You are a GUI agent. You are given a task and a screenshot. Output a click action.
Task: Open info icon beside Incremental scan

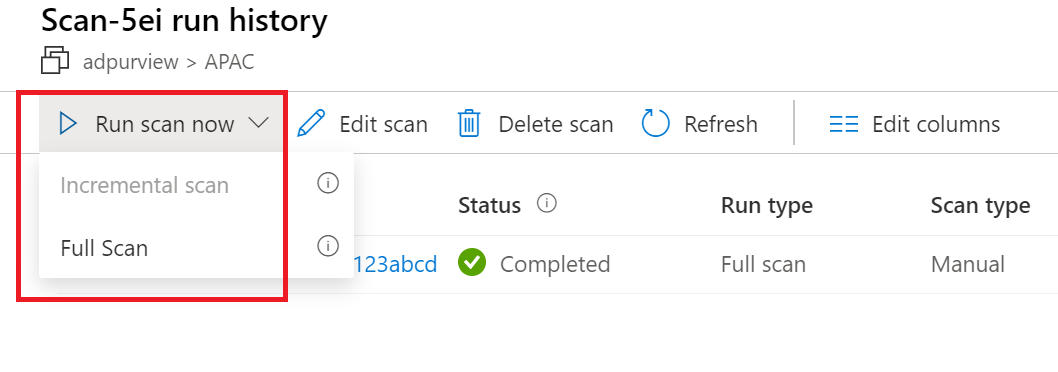point(328,183)
